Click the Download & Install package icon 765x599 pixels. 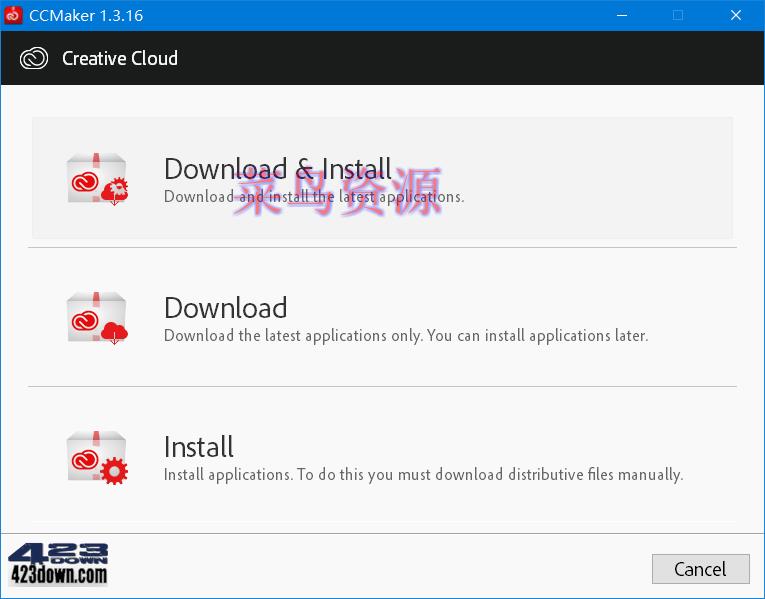(x=98, y=179)
